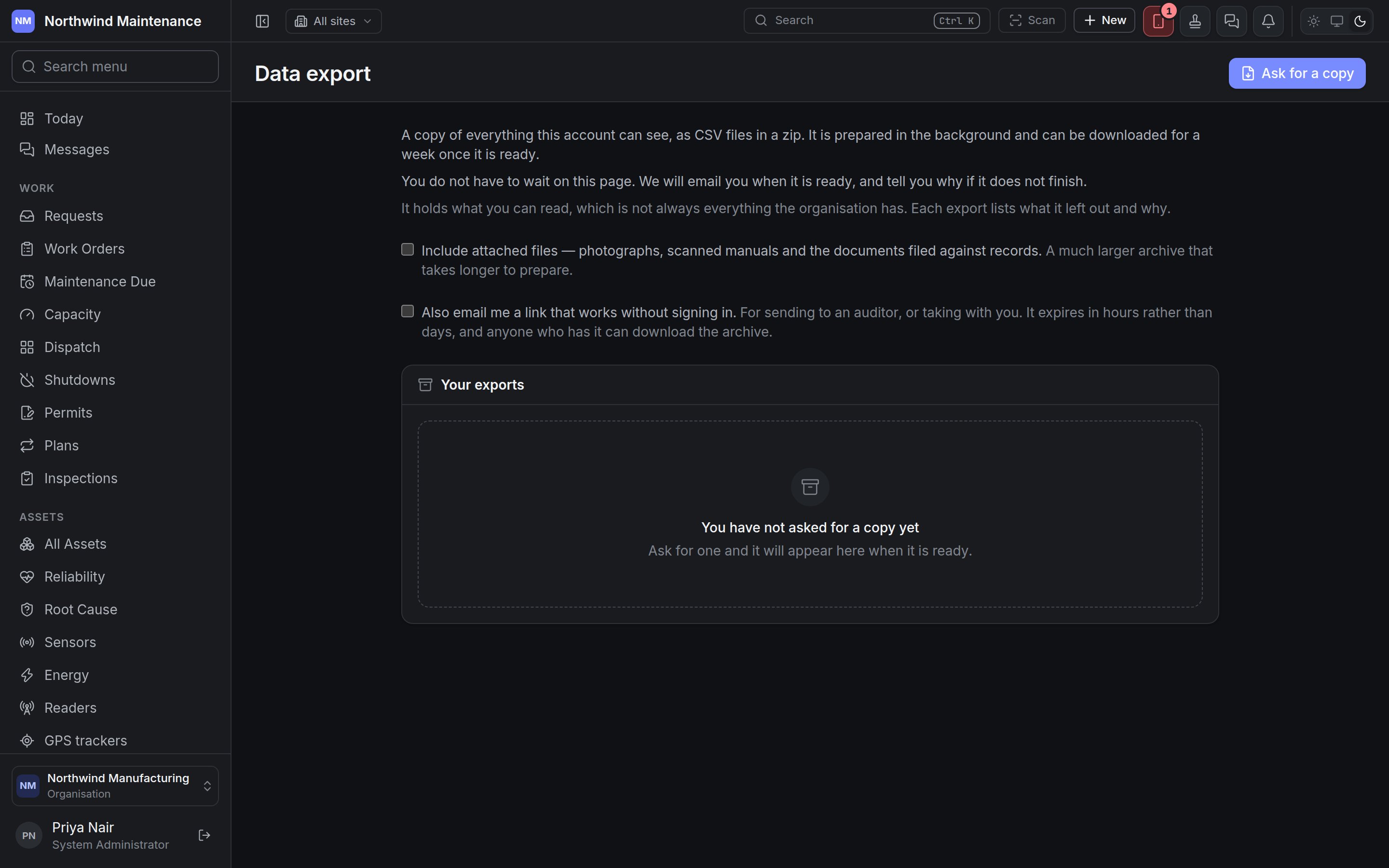Open the All sites dropdown
1389x868 pixels.
(333, 21)
